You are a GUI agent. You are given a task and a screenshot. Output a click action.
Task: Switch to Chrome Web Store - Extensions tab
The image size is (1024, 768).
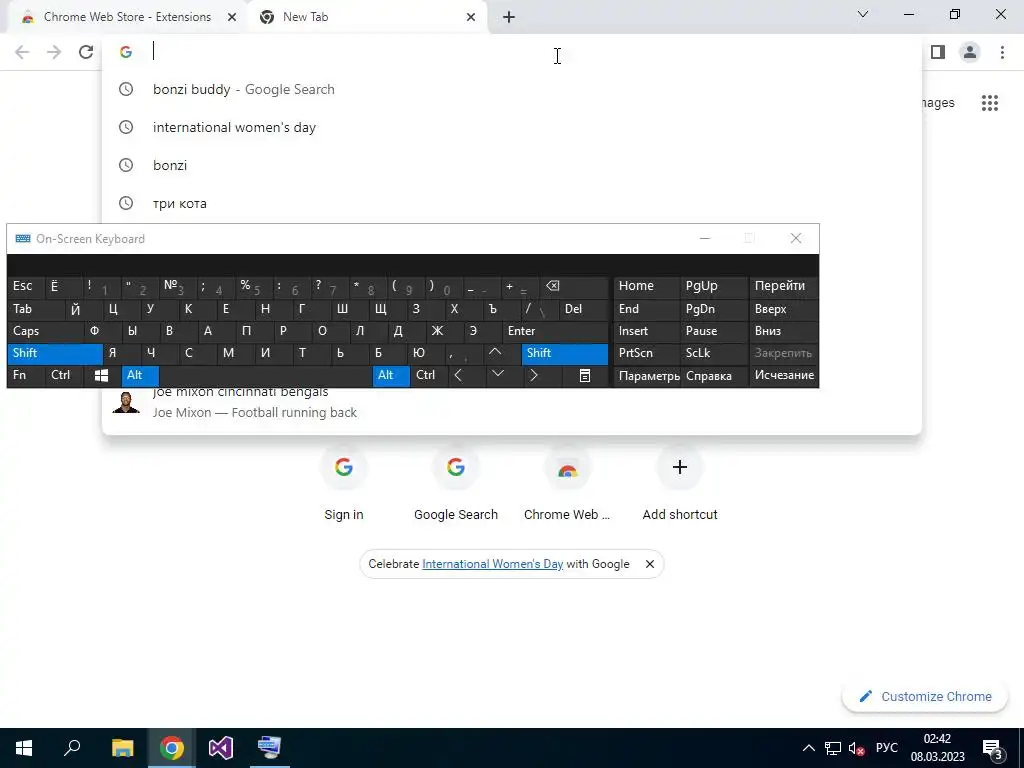tap(127, 17)
